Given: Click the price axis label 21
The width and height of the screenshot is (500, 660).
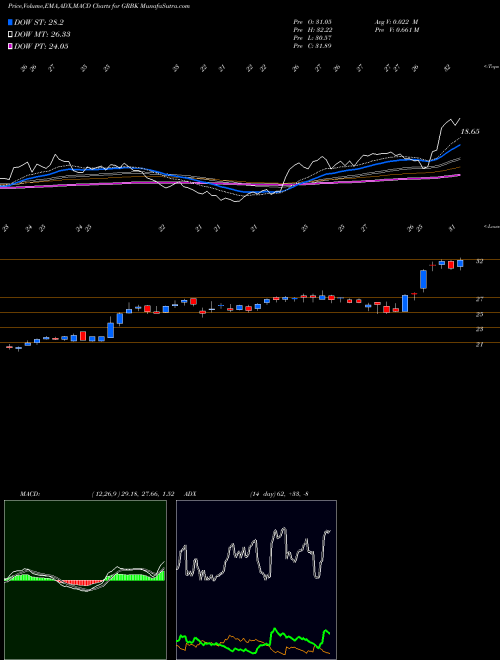Looking at the screenshot, I should pos(479,344).
